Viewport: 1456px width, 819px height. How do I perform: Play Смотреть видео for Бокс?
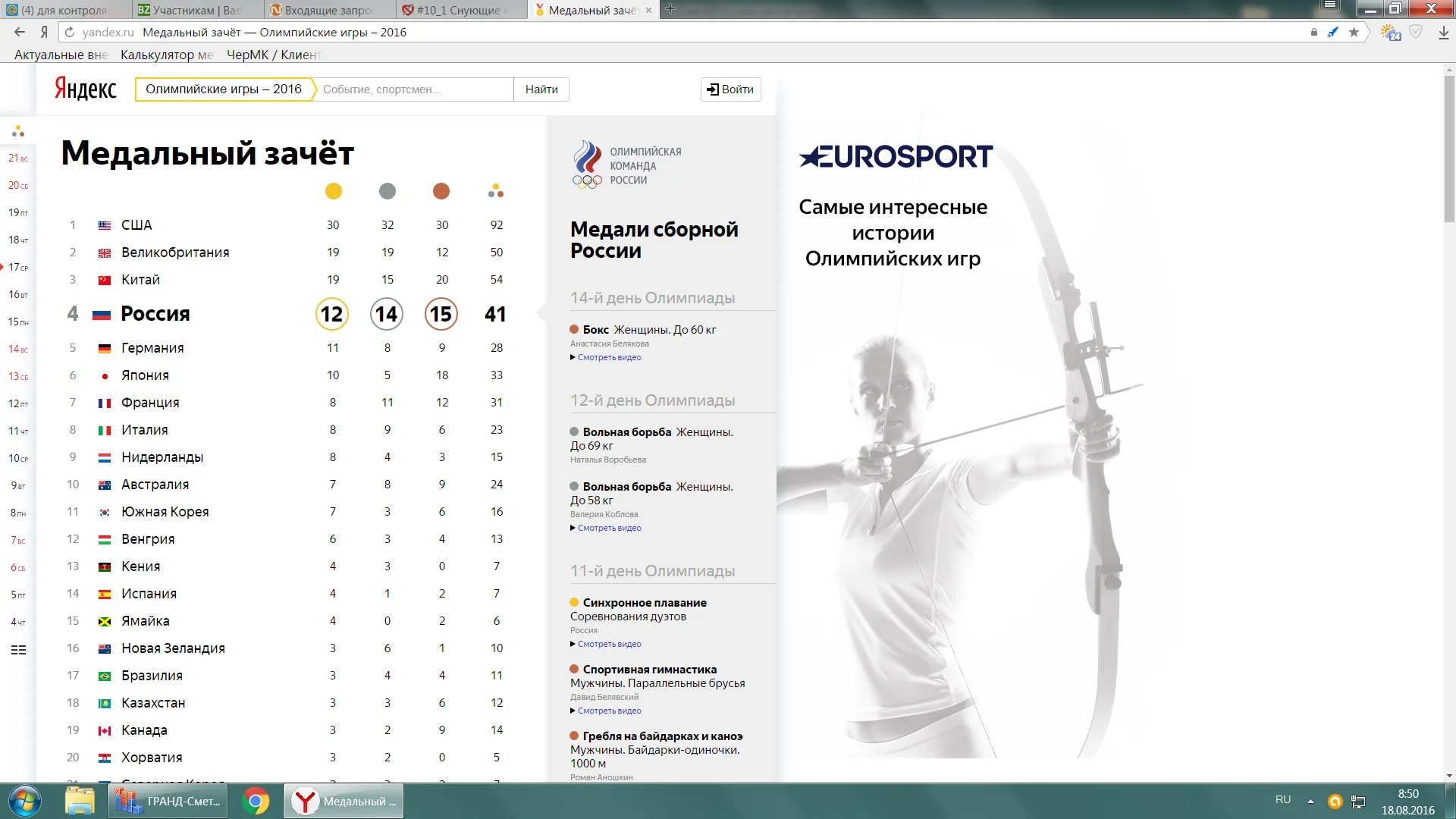click(609, 357)
